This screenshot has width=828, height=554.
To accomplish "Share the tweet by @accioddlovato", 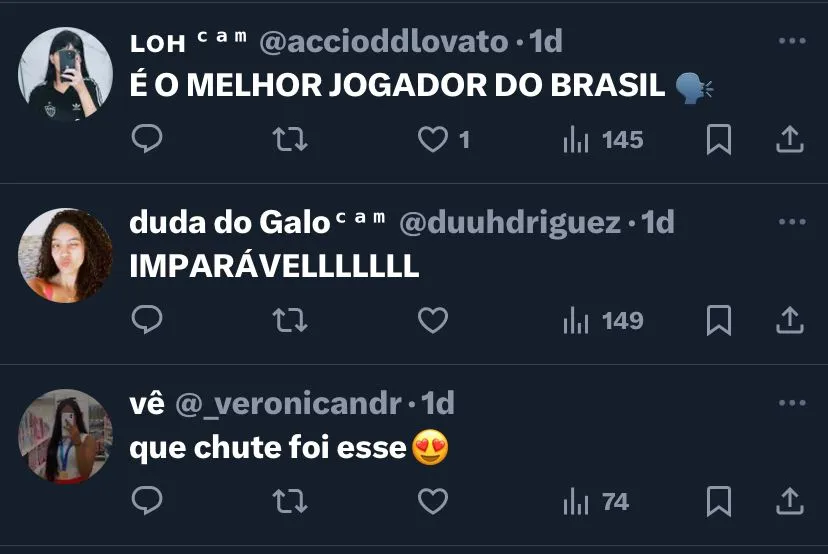I will pos(789,139).
